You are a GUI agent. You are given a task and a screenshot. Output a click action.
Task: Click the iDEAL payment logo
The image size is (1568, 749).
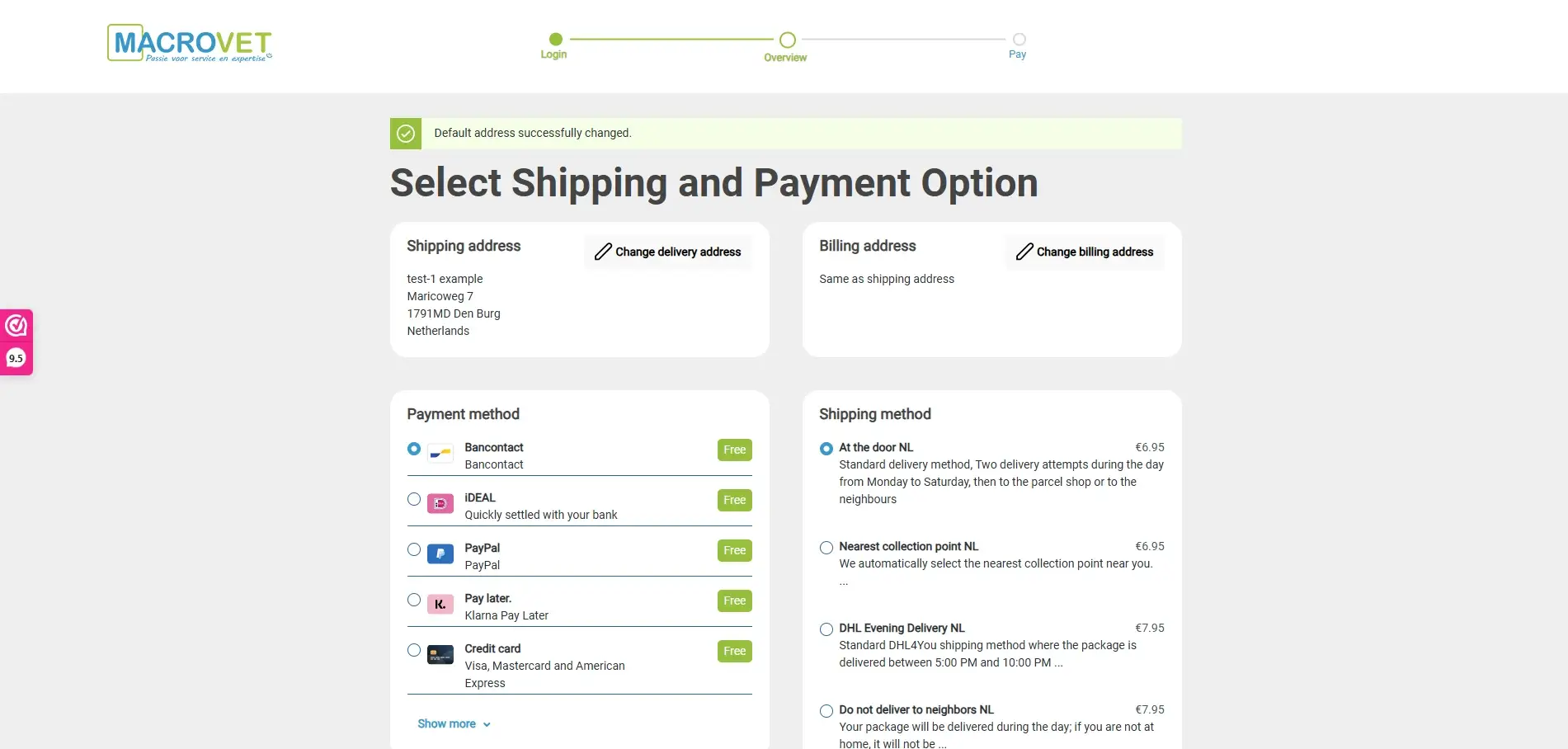(440, 503)
